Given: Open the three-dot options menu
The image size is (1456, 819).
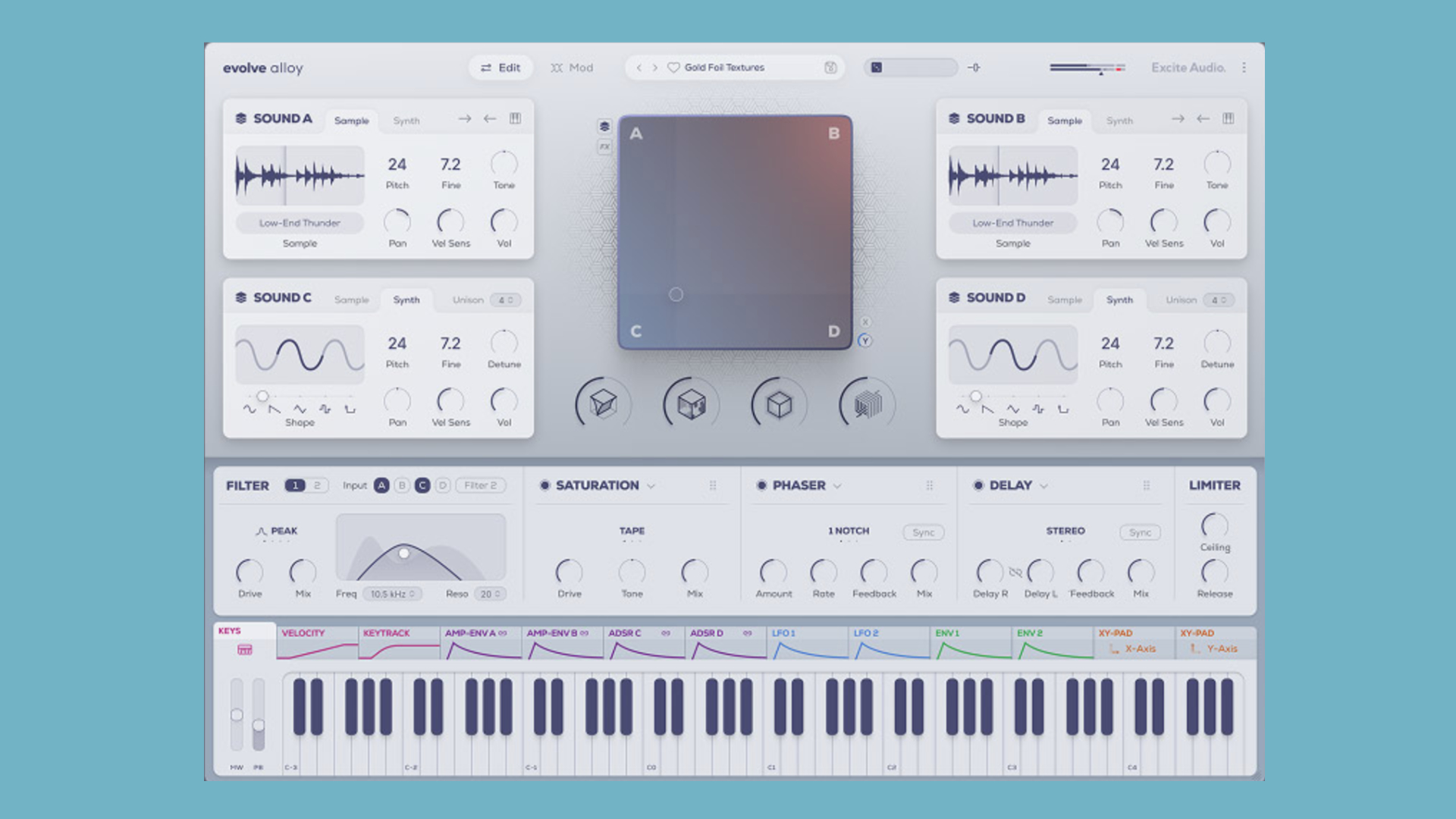Looking at the screenshot, I should [x=1244, y=67].
